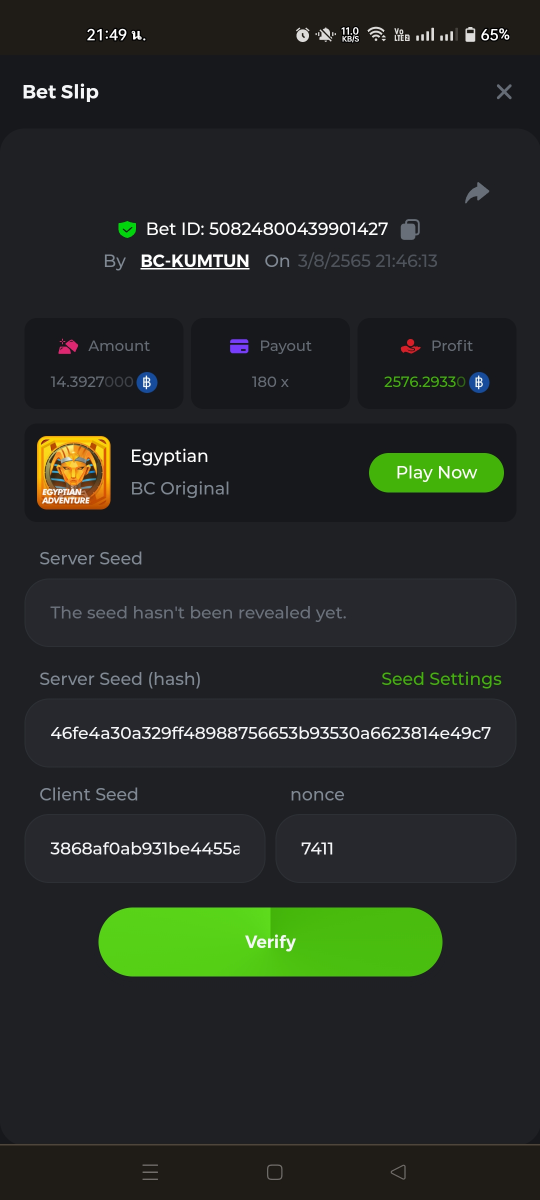This screenshot has height=1200, width=540.
Task: Select the Server Seed field
Action: point(270,612)
